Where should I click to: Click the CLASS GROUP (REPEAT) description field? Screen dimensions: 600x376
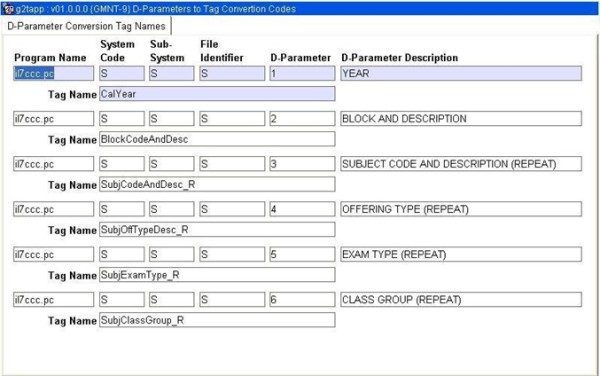pos(461,299)
